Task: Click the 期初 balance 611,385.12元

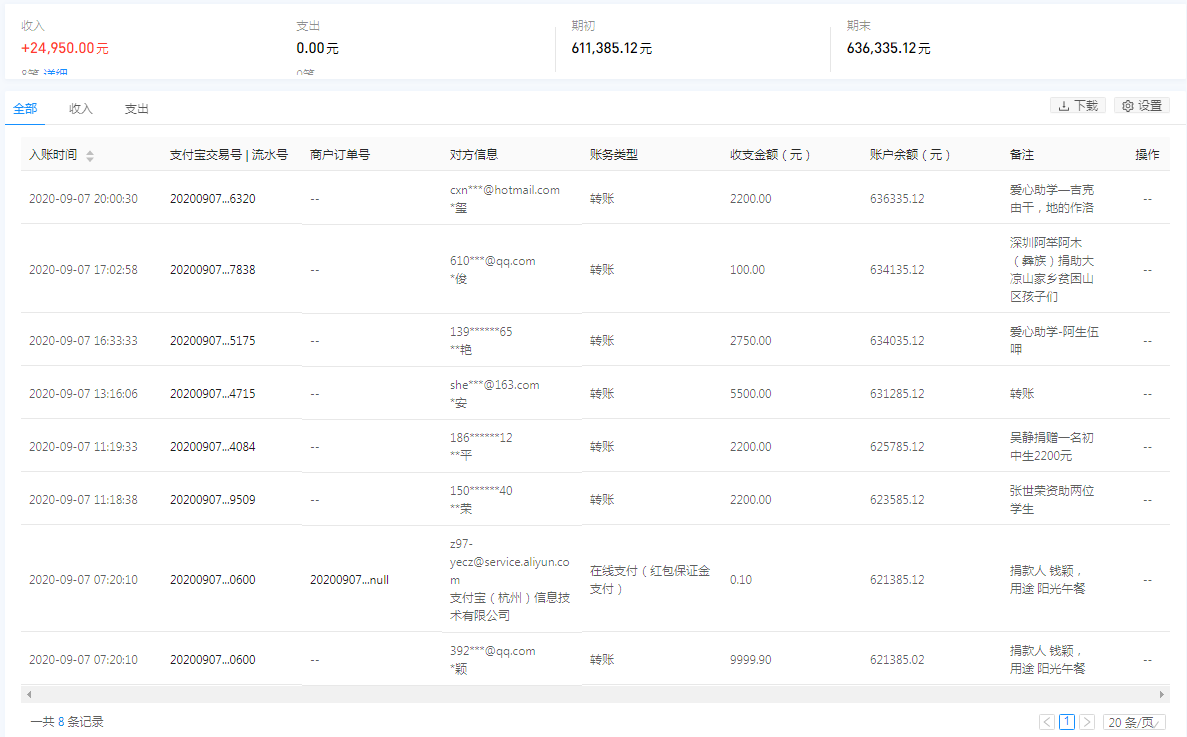Action: (612, 48)
